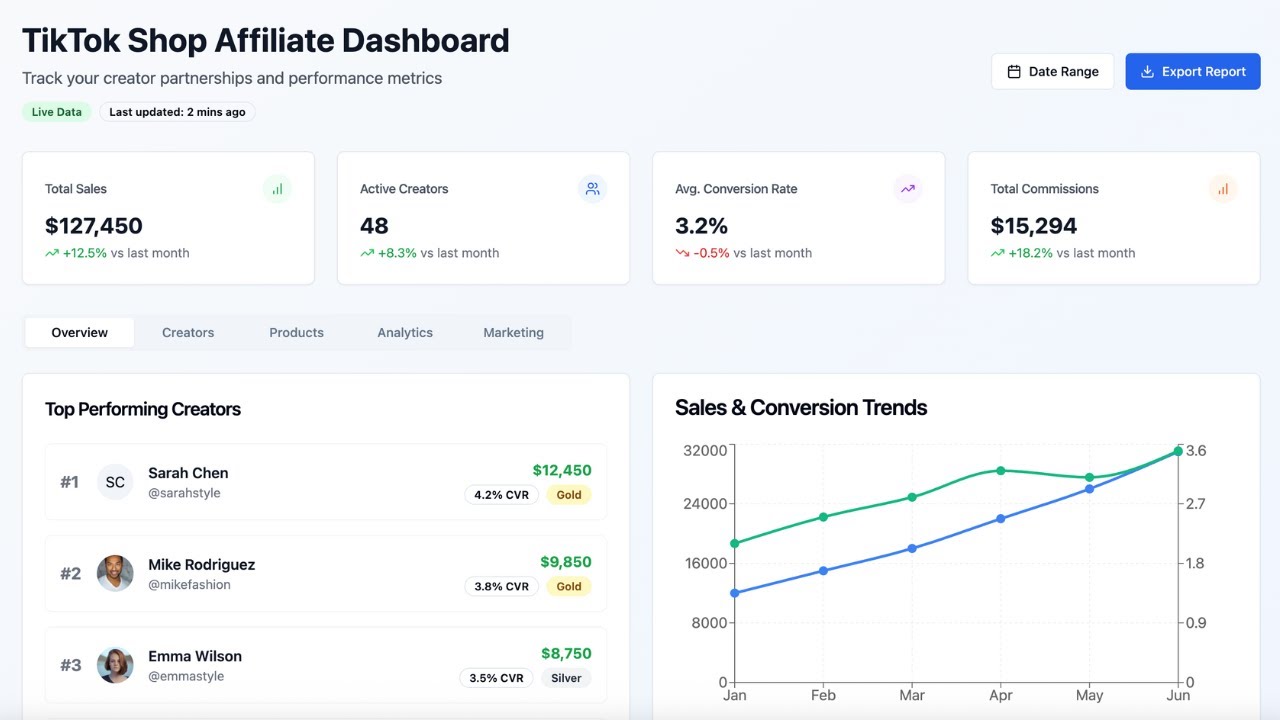
Task: Click the 48 active creators value
Action: pyautogui.click(x=374, y=226)
